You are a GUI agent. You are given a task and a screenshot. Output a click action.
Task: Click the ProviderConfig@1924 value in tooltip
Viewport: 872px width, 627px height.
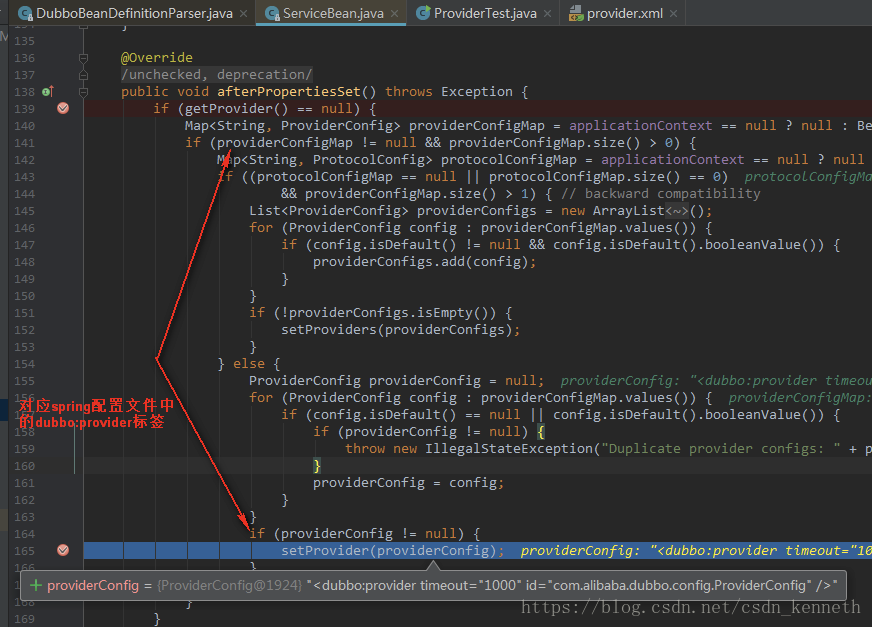coord(230,585)
